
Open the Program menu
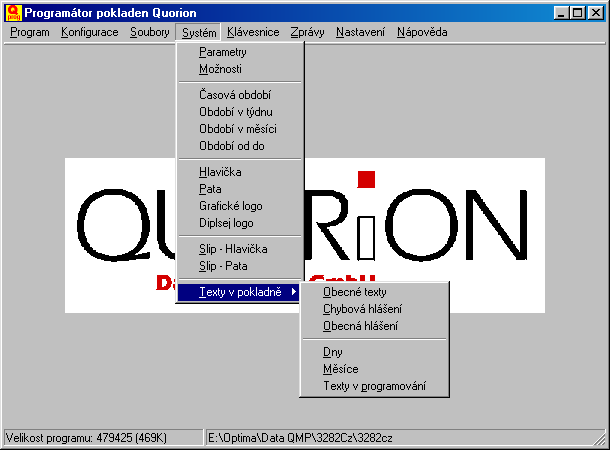(x=30, y=32)
